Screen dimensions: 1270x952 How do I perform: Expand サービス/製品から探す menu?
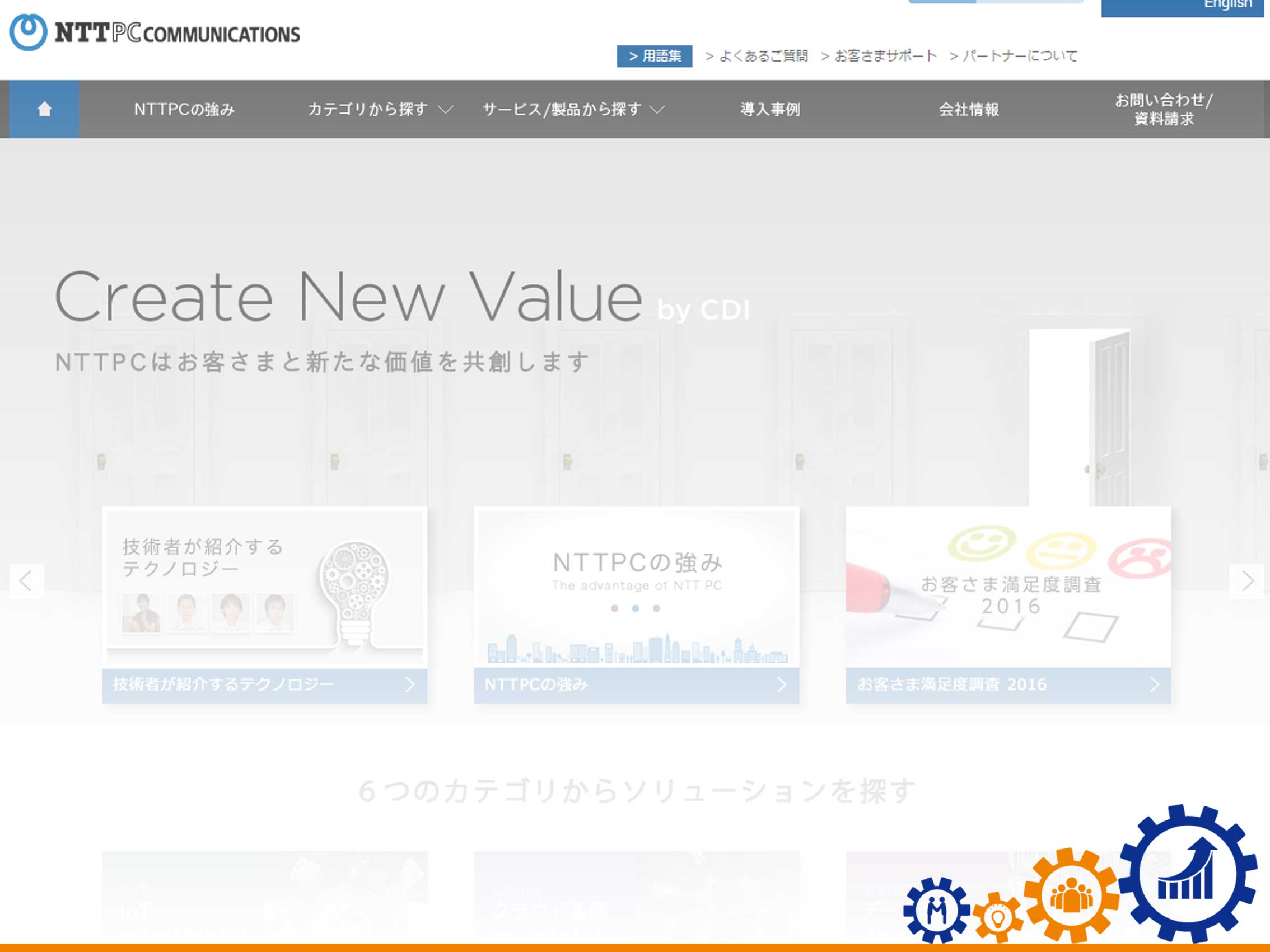click(573, 109)
